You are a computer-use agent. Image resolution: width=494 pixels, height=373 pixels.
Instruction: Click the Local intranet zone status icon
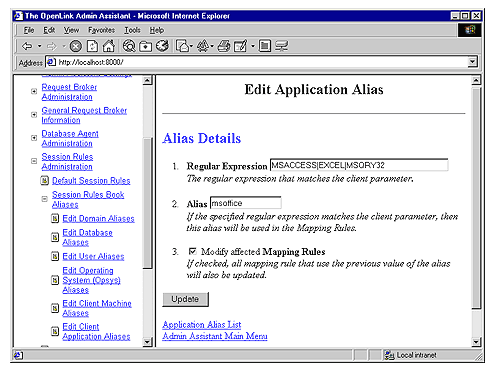coord(389,355)
